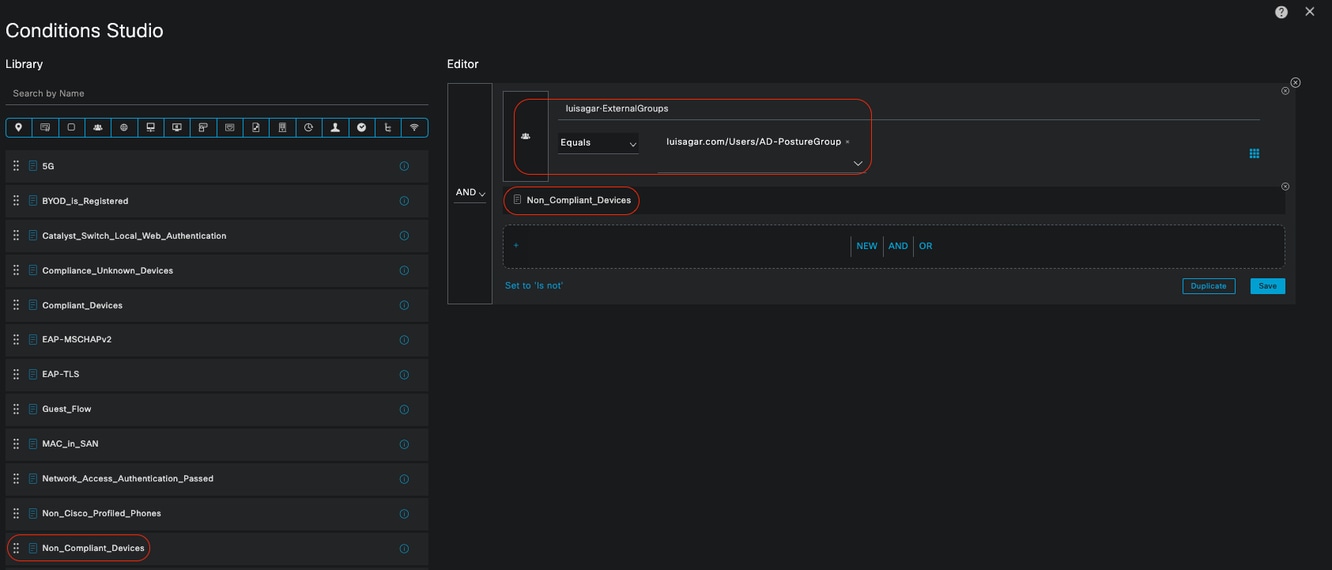Select Compliance_Unknown_Devices in library
Screen dimensions: 1332x570
coord(216,270)
